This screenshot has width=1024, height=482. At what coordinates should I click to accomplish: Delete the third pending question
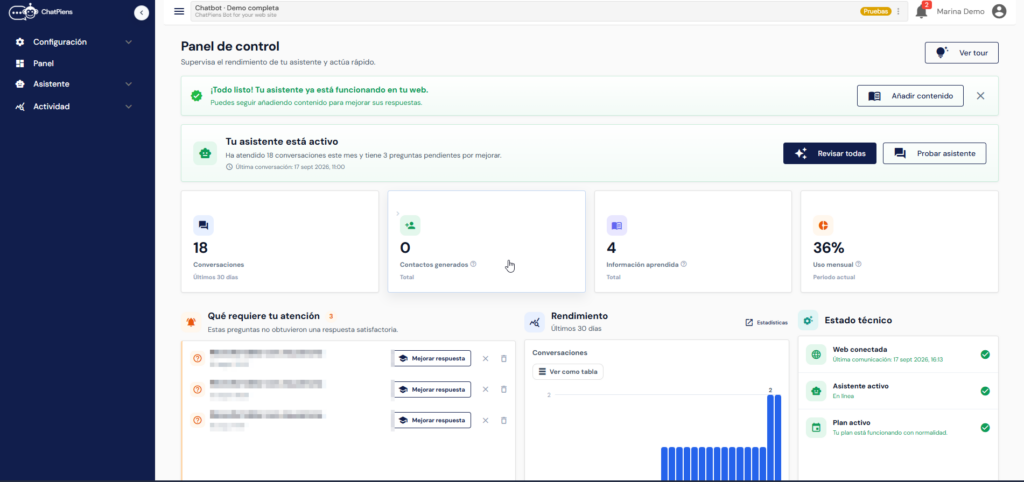[504, 420]
